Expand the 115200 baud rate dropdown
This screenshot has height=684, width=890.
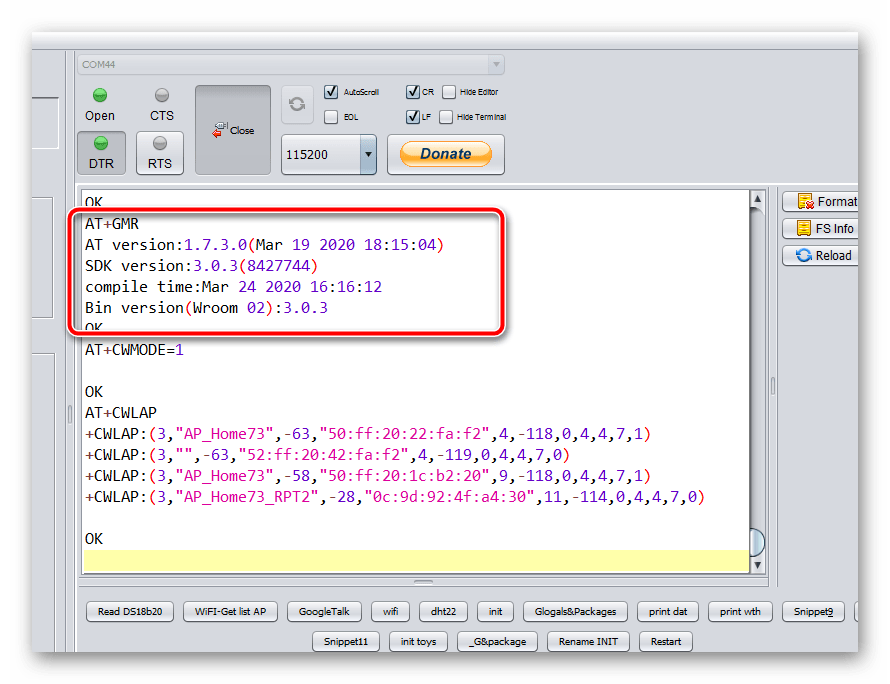(368, 155)
